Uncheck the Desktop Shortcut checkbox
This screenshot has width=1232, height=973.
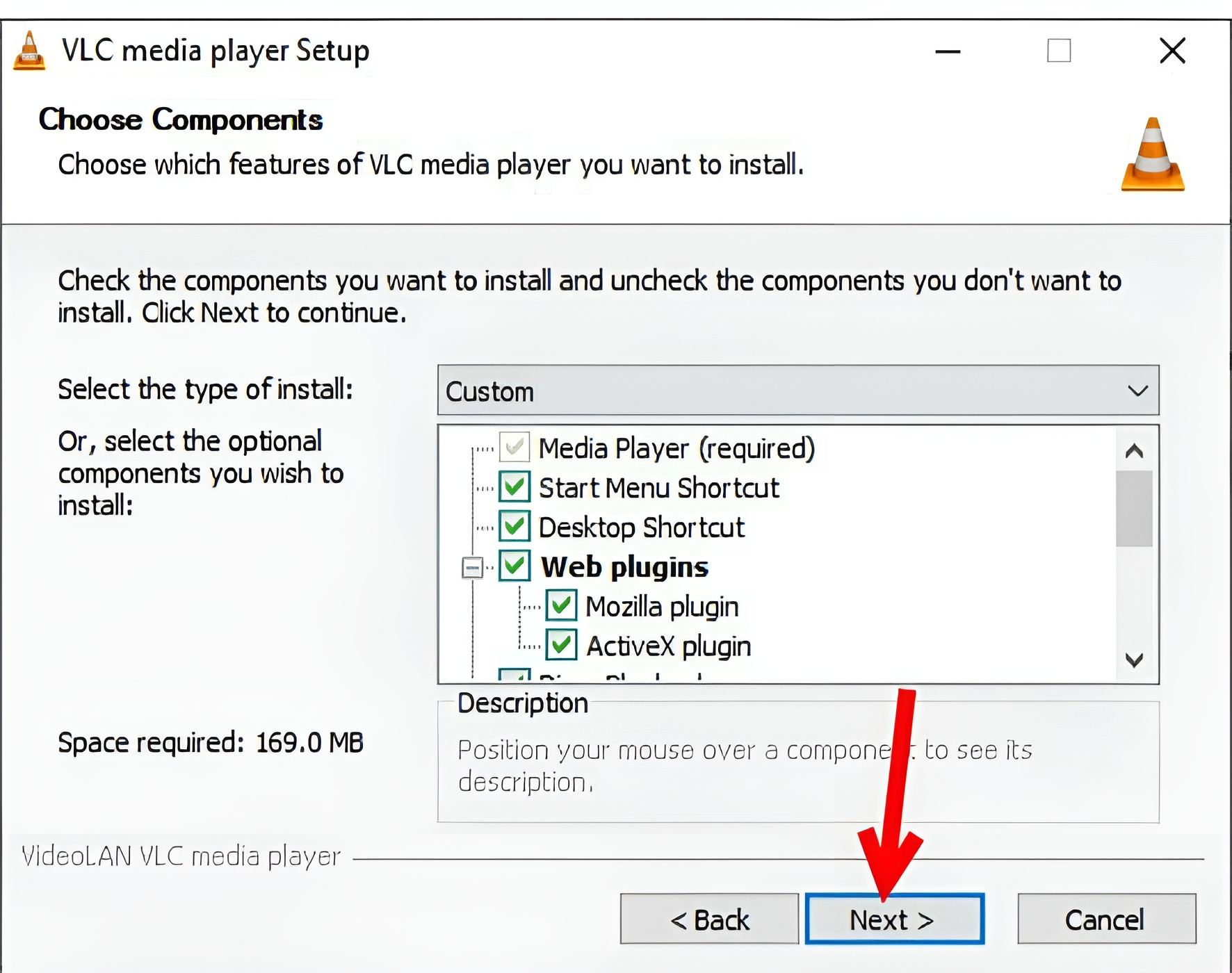click(515, 527)
